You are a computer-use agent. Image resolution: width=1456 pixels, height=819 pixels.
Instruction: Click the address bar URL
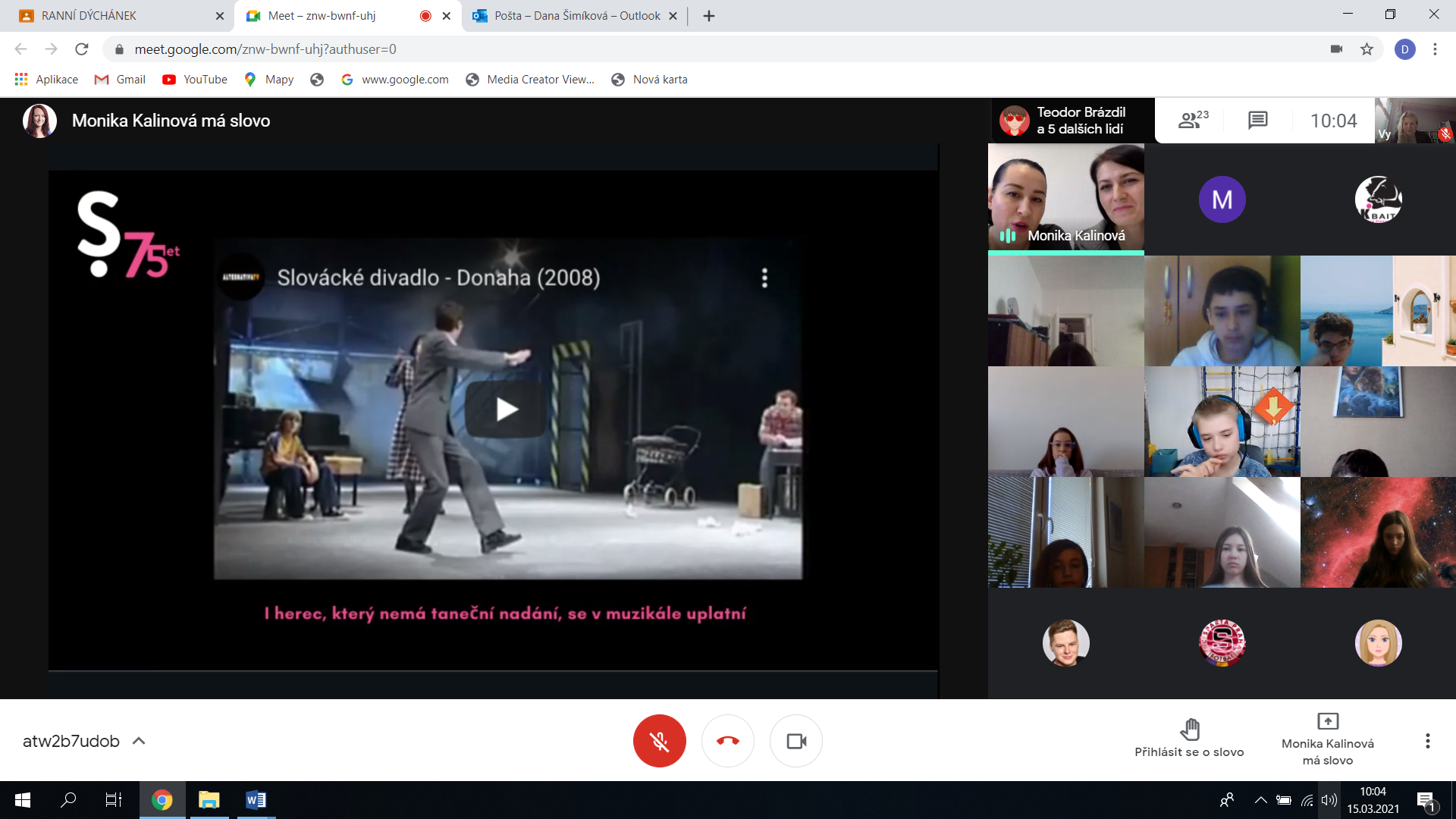coord(265,49)
